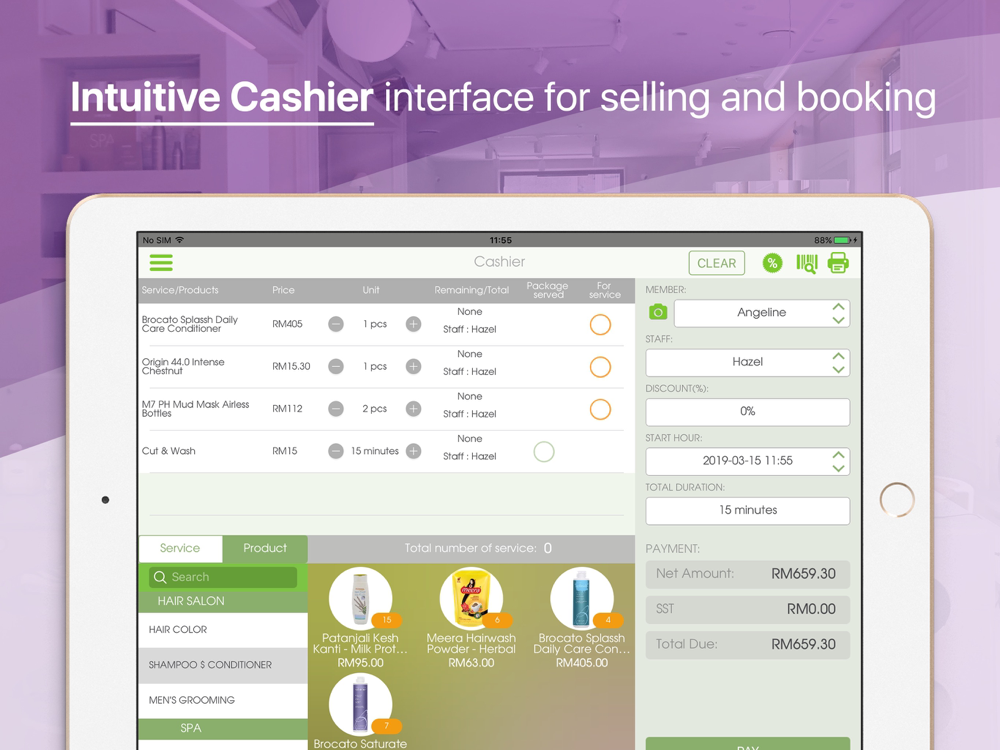Increase quantity of Brocato Splassh Conditioner
Screen dimensions: 1000x750
click(x=413, y=324)
